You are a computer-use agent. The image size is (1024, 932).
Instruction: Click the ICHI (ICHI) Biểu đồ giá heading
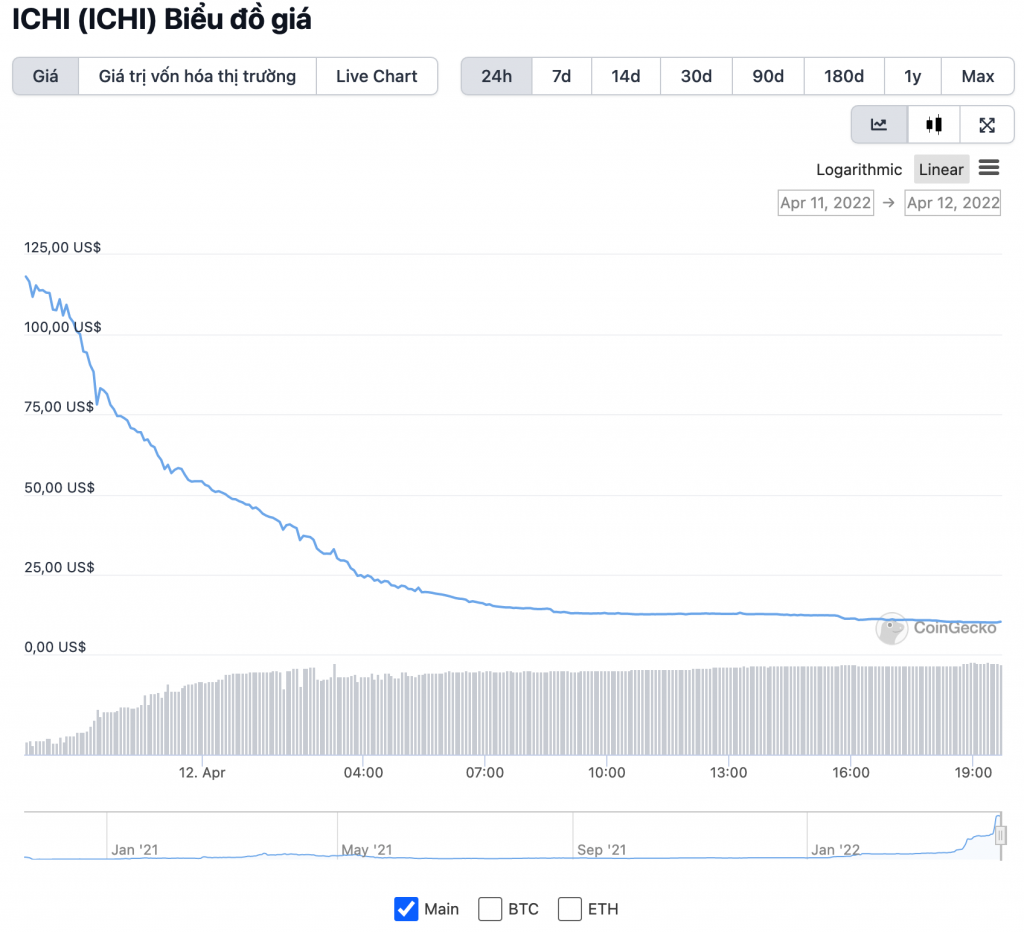click(161, 20)
